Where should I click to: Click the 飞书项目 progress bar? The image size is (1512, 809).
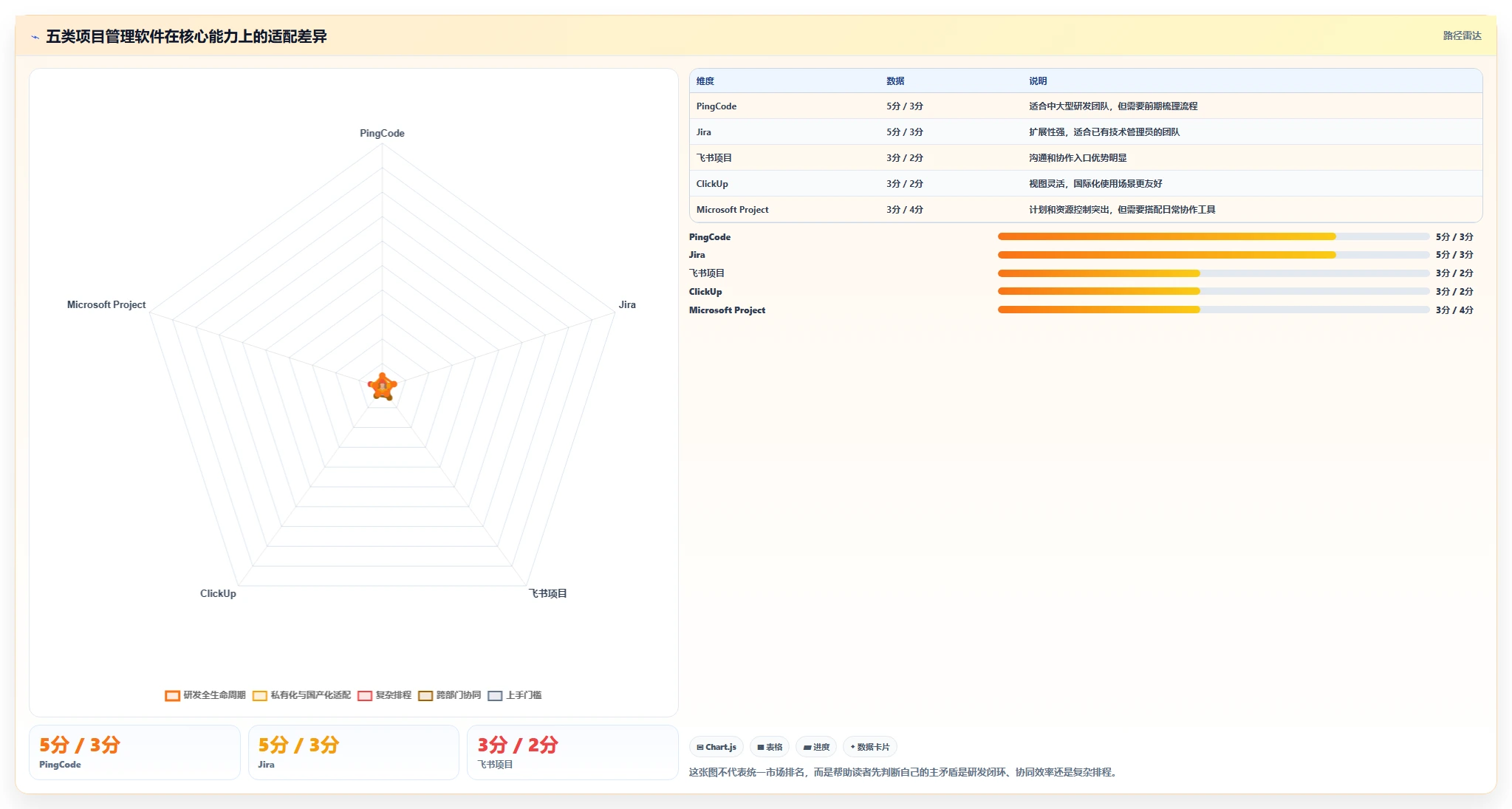[1213, 273]
